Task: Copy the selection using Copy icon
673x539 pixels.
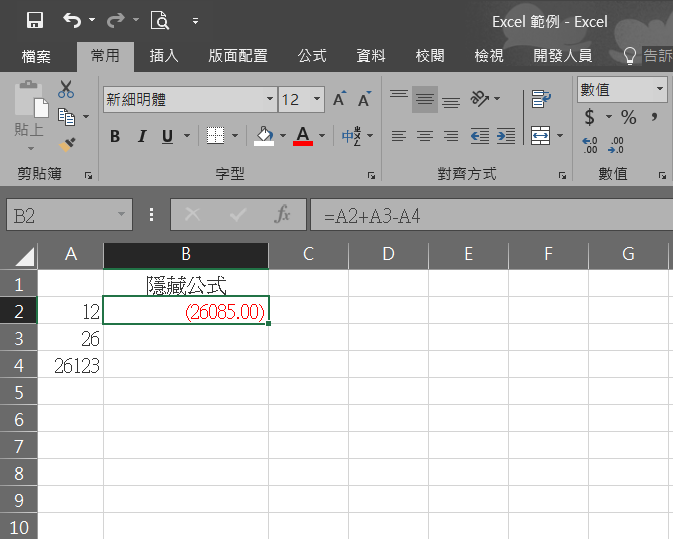Action: (x=67, y=117)
